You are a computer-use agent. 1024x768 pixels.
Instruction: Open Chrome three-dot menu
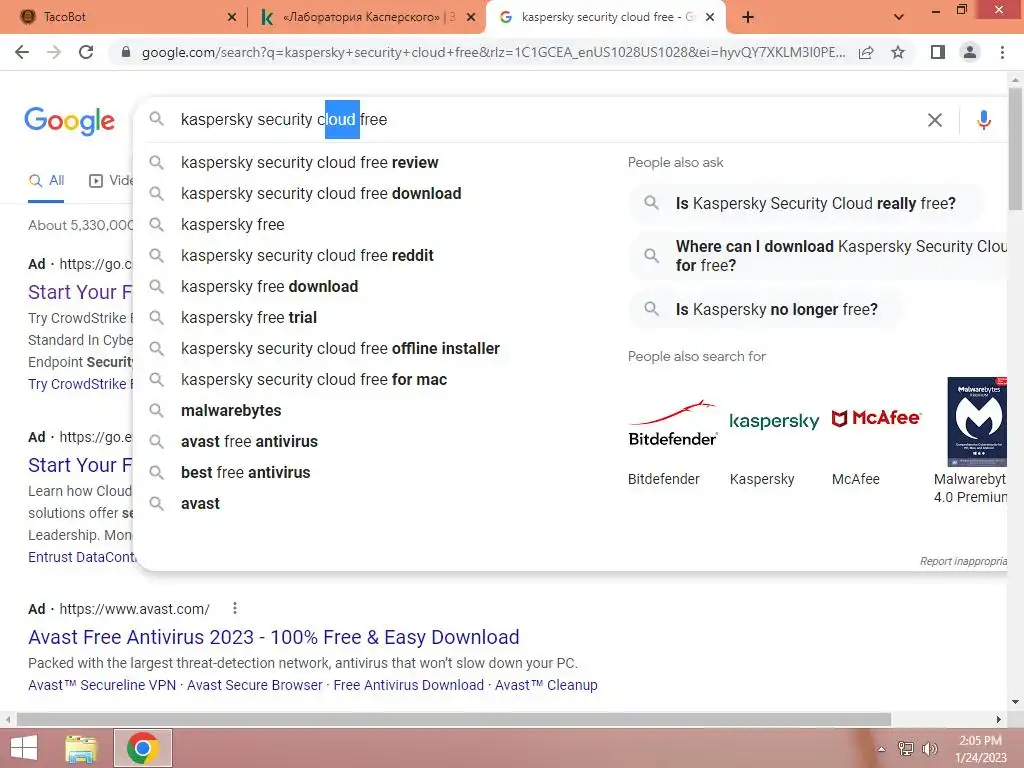(1002, 52)
